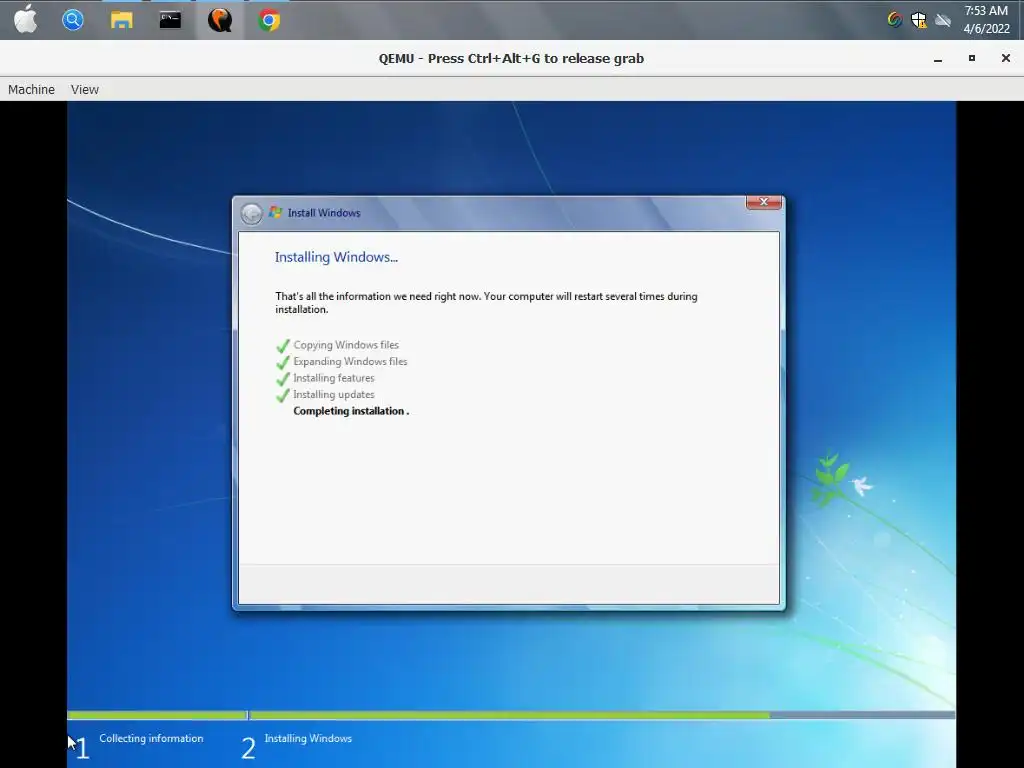The width and height of the screenshot is (1024, 768).
Task: Click 'Expanding Windows files' text
Action: [x=350, y=361]
